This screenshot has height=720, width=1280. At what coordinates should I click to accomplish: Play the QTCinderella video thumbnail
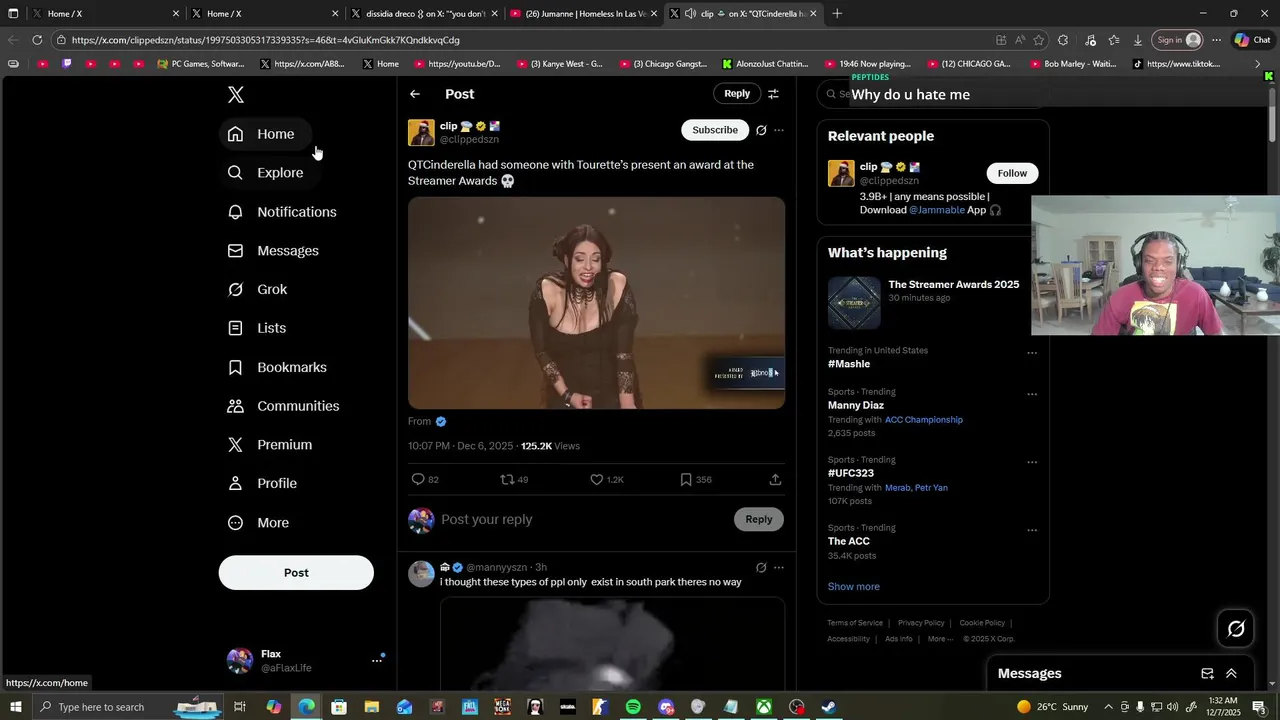point(596,303)
